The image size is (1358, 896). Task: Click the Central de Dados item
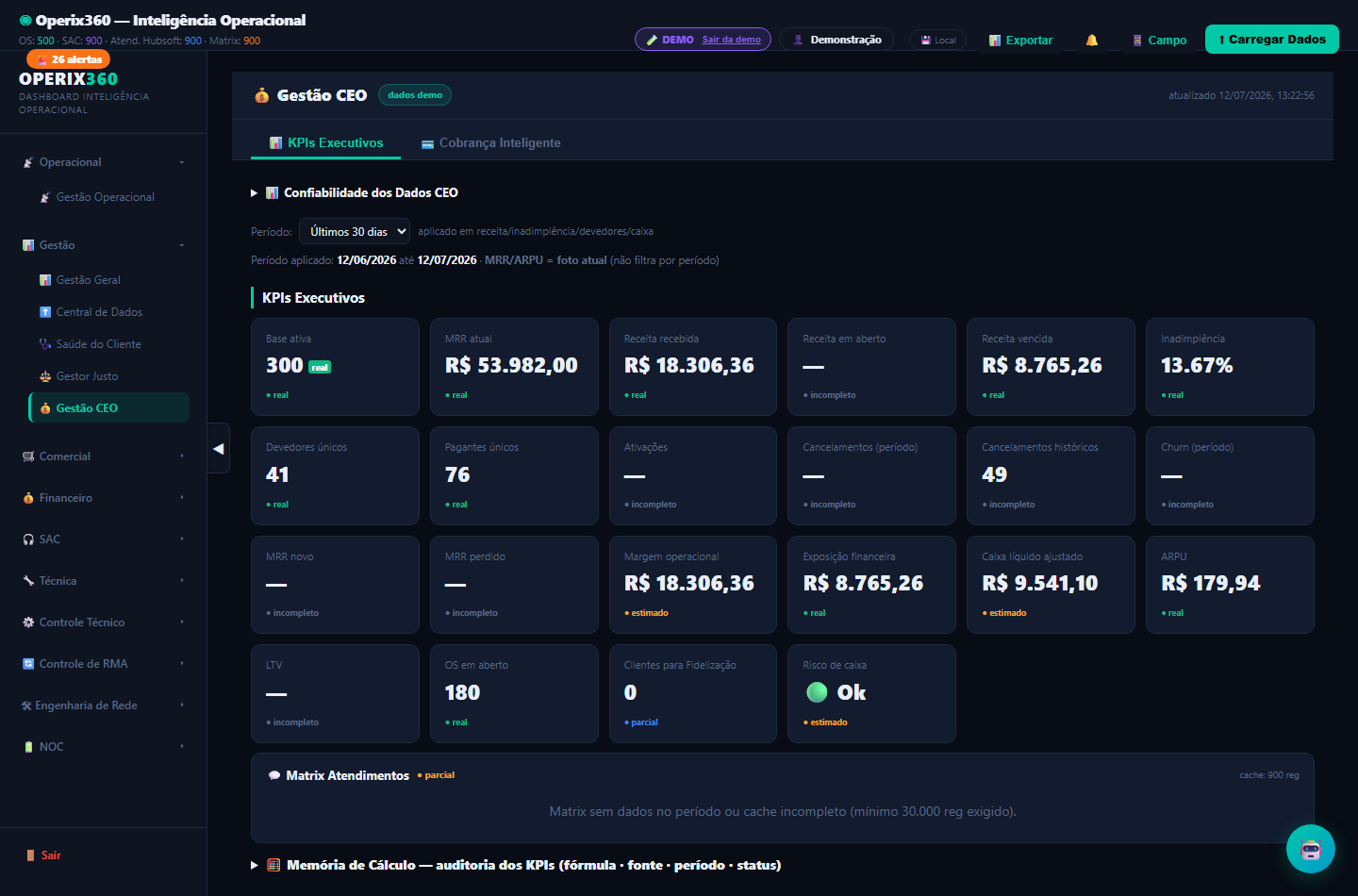tap(99, 312)
